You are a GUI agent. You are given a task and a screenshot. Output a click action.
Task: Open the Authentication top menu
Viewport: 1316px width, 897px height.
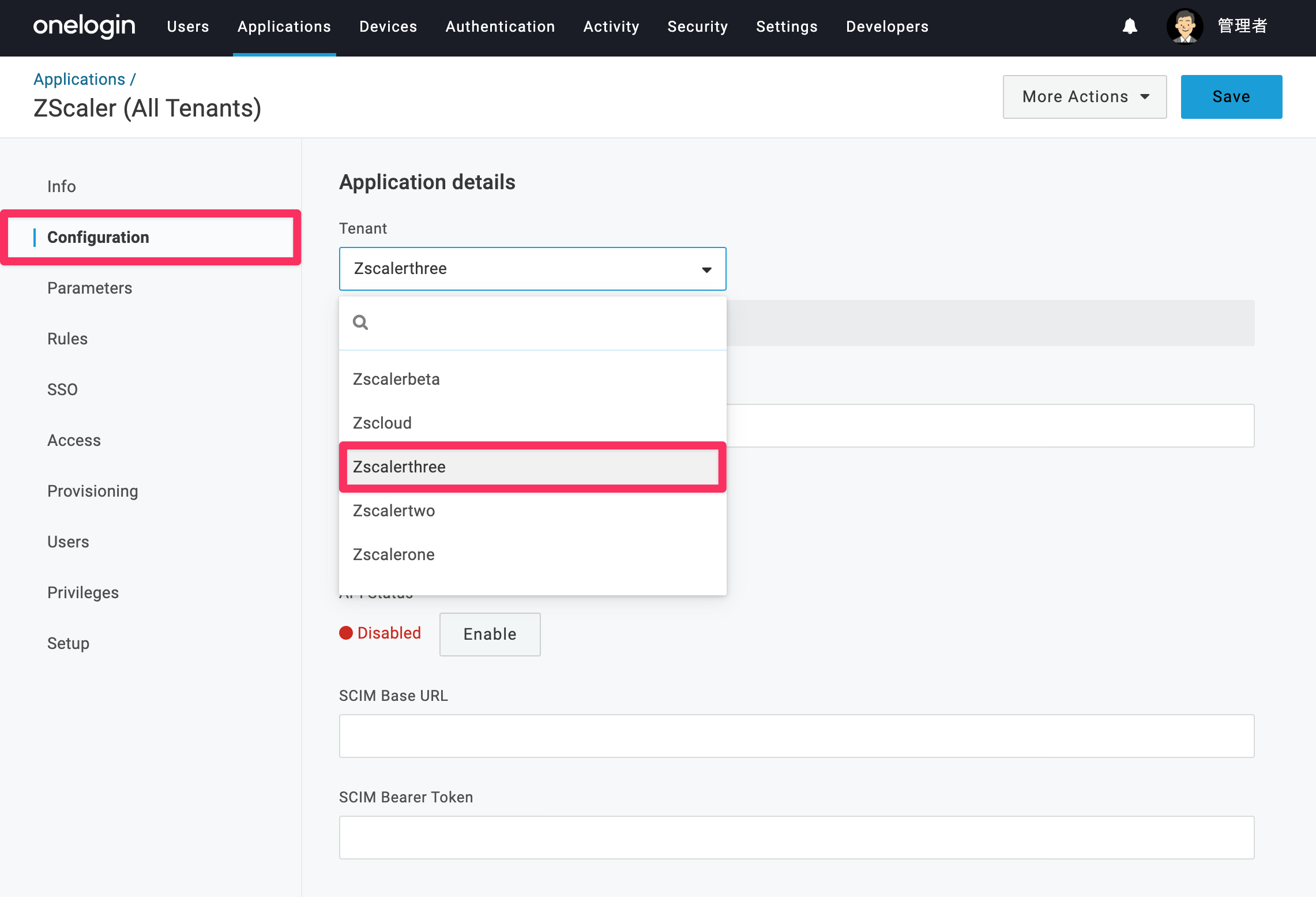500,27
